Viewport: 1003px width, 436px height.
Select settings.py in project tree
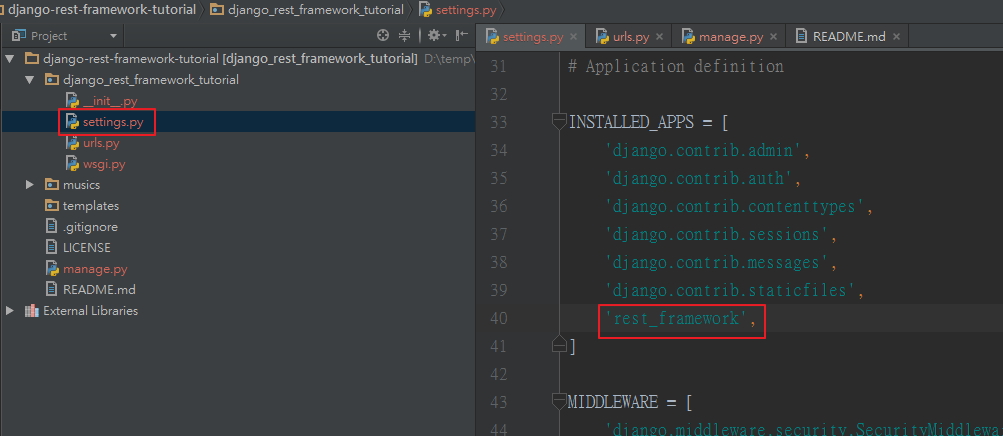point(113,122)
